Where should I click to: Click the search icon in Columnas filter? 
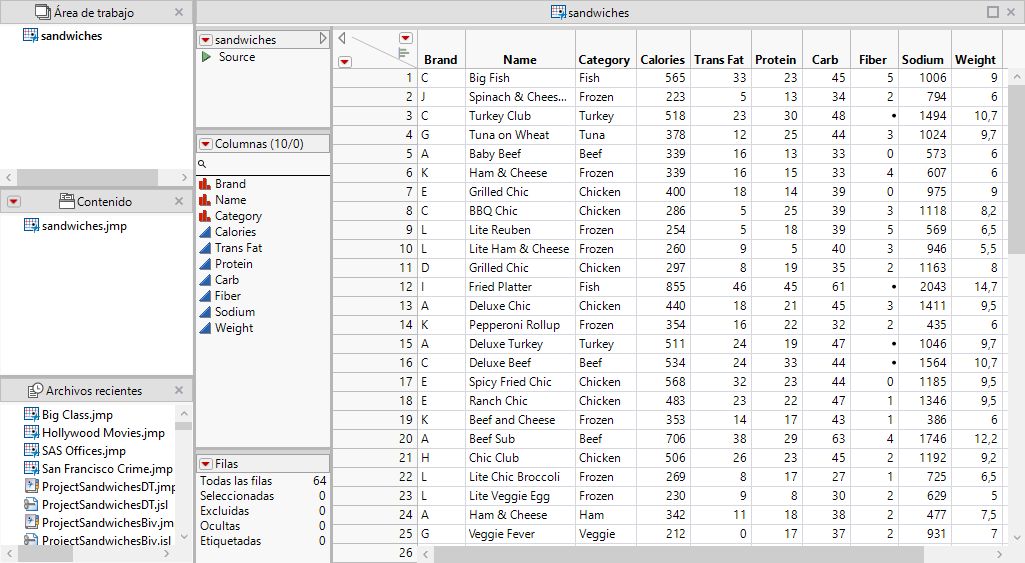click(x=202, y=164)
